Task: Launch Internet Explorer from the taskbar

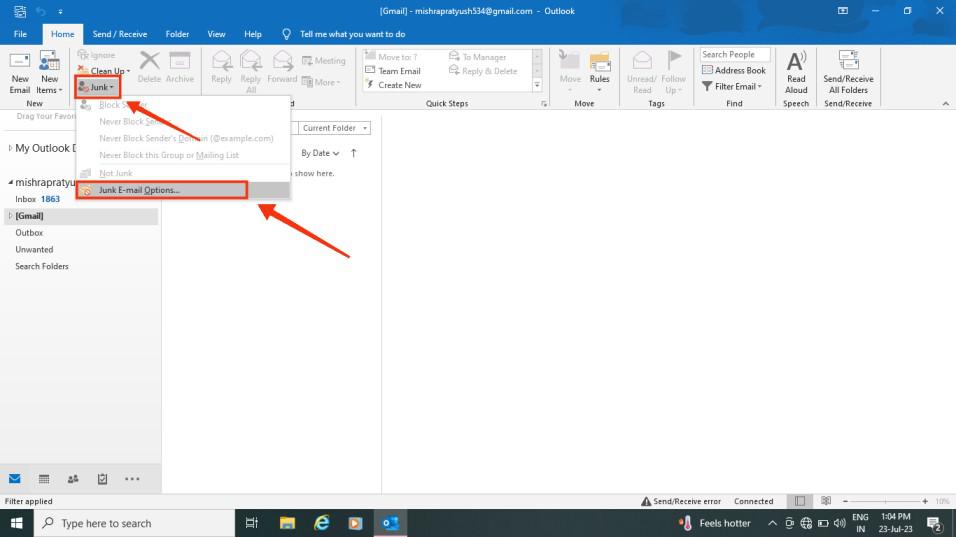Action: [x=321, y=523]
